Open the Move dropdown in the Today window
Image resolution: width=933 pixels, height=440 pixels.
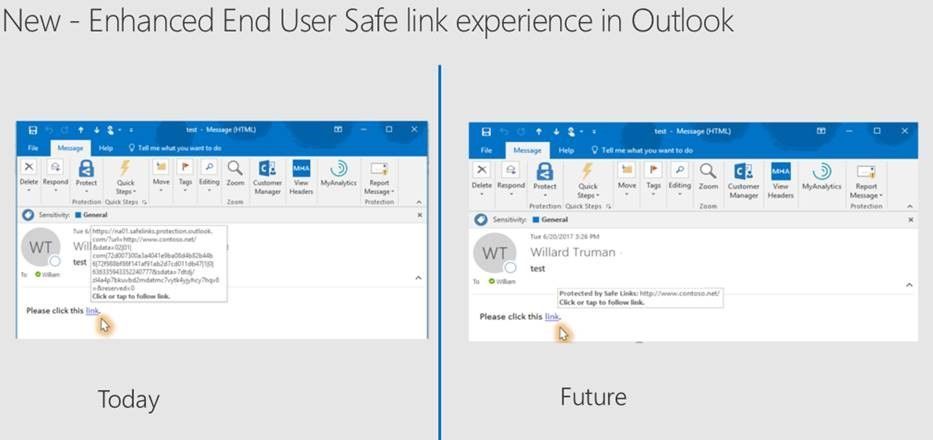click(161, 176)
